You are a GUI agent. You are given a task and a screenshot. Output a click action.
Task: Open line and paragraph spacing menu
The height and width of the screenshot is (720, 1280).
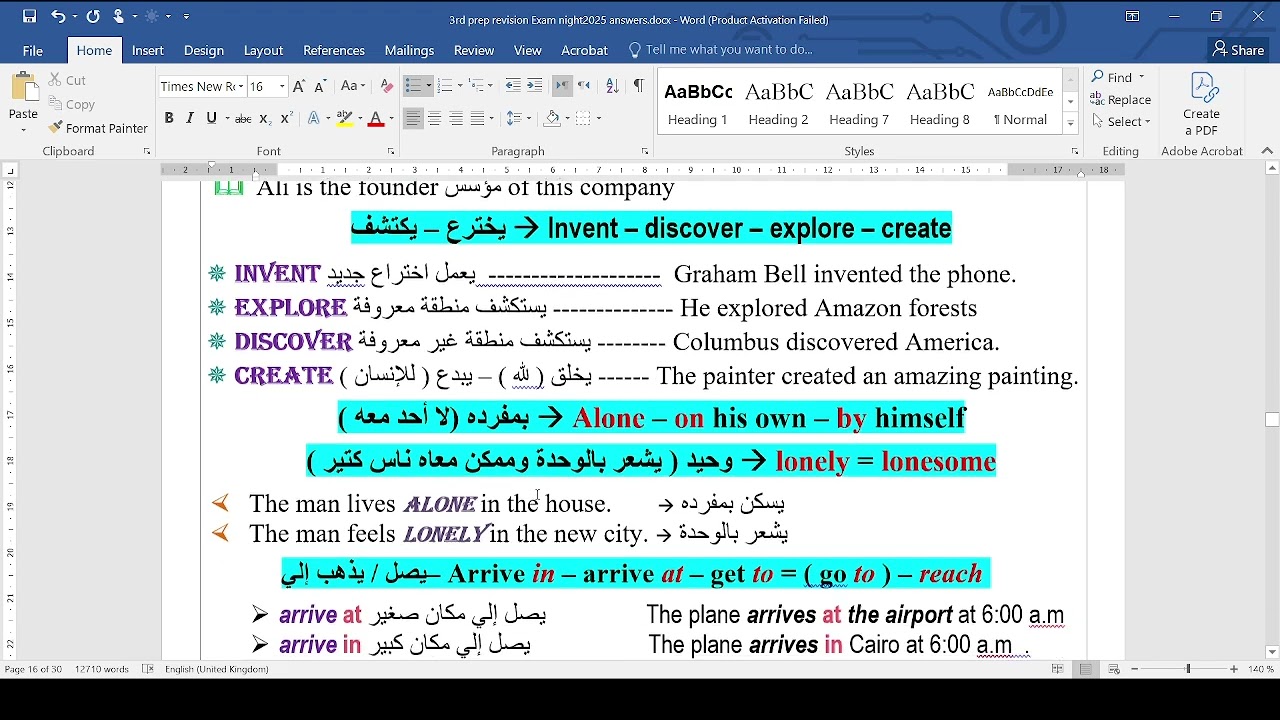click(515, 118)
